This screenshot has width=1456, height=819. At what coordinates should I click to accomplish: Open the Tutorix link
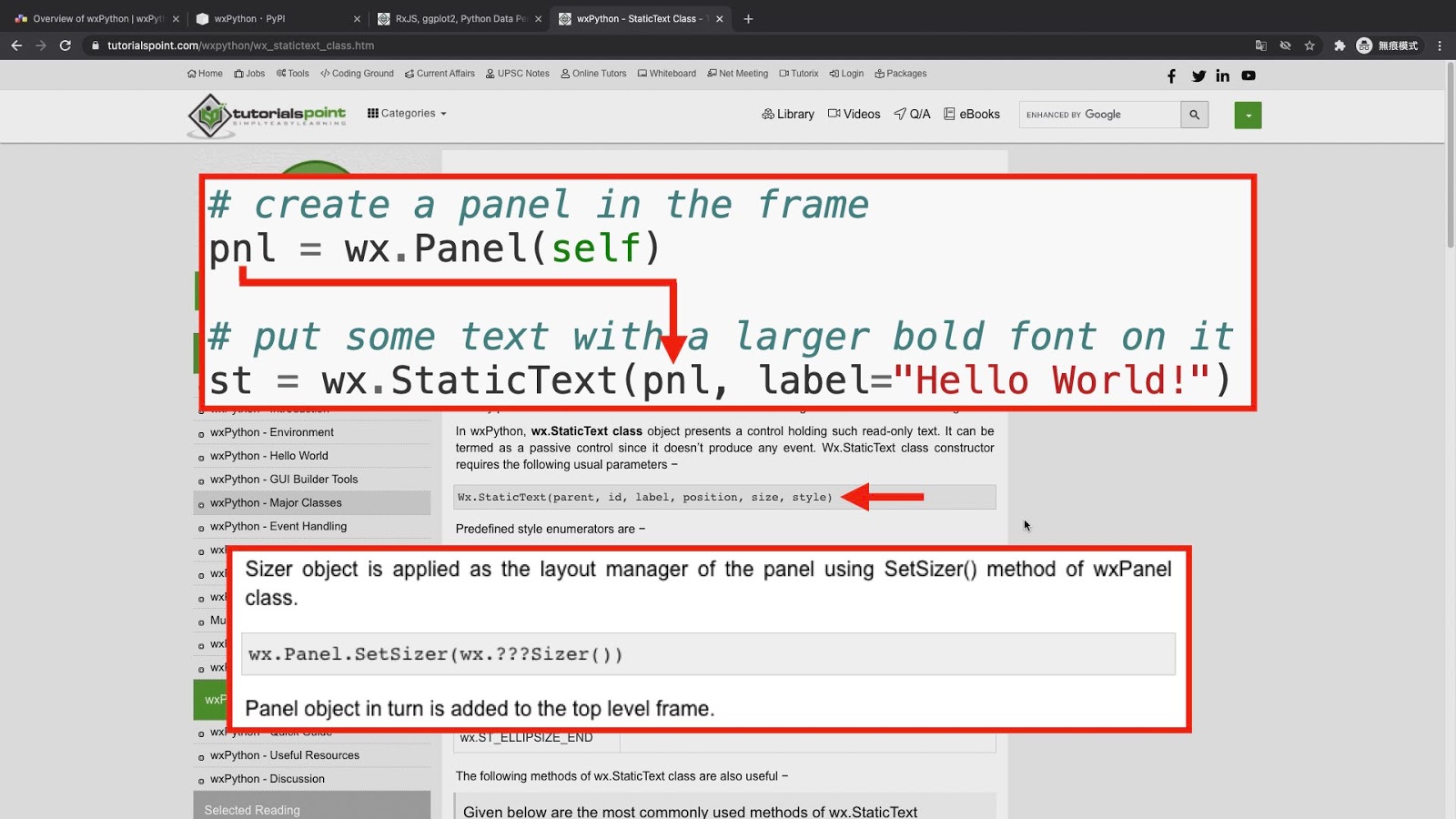[799, 74]
